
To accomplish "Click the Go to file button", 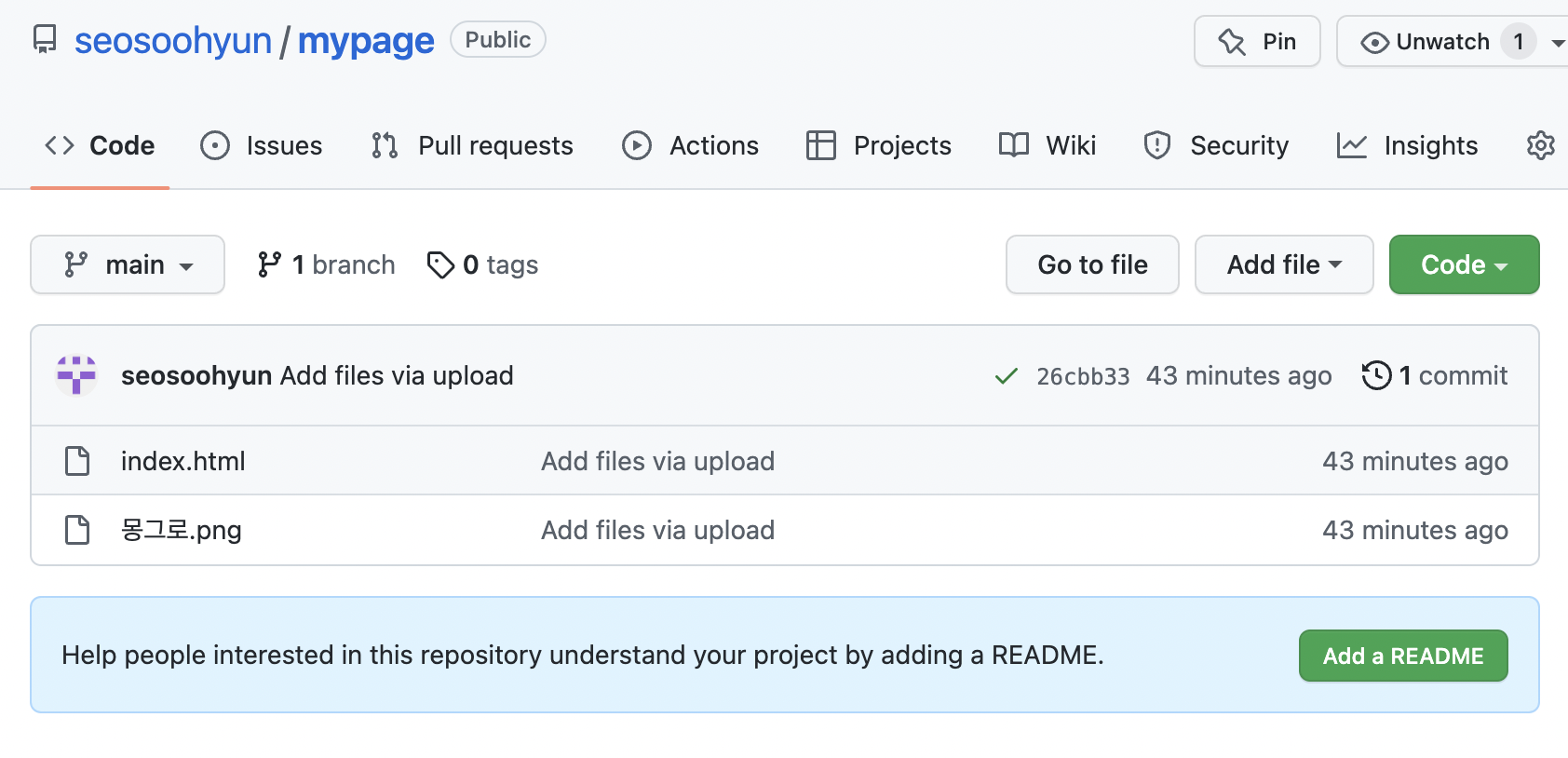I will pyautogui.click(x=1092, y=264).
